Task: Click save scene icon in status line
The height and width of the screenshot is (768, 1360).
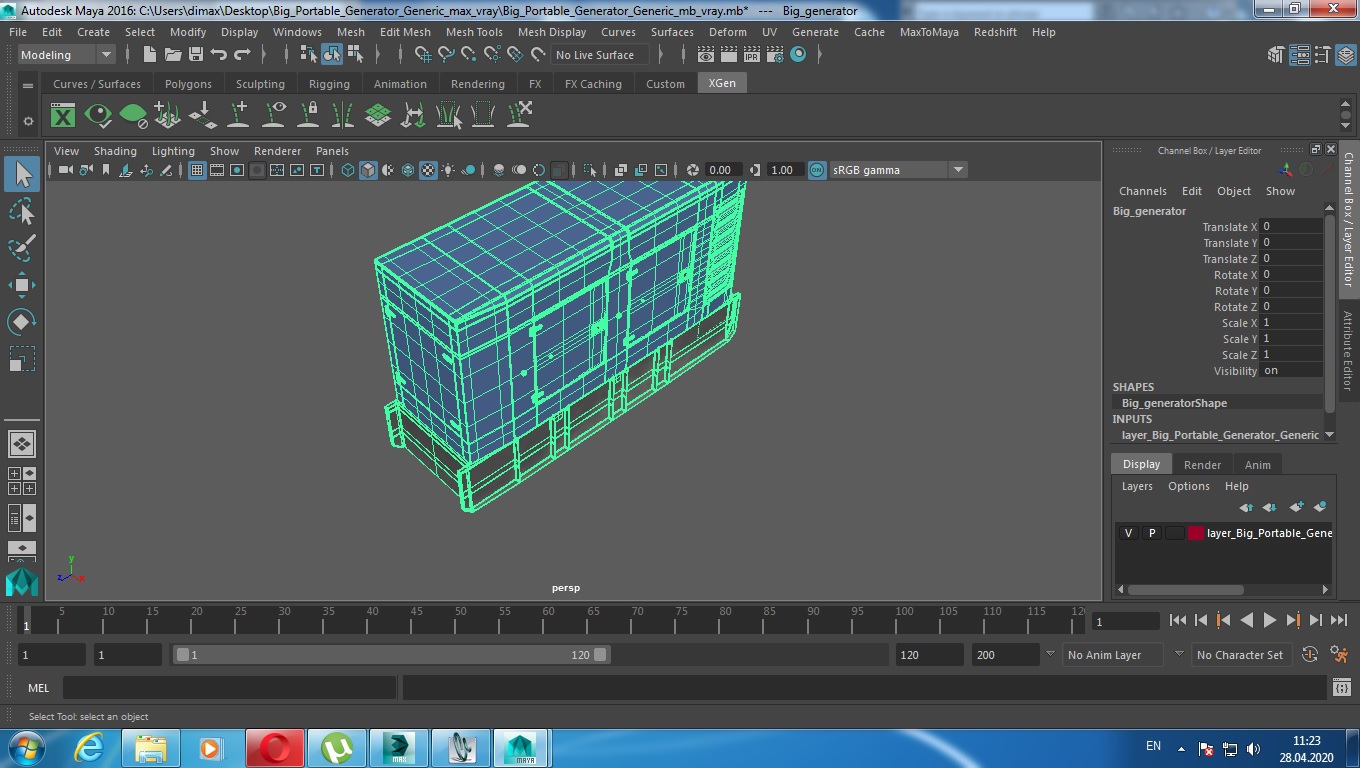Action: tap(196, 55)
